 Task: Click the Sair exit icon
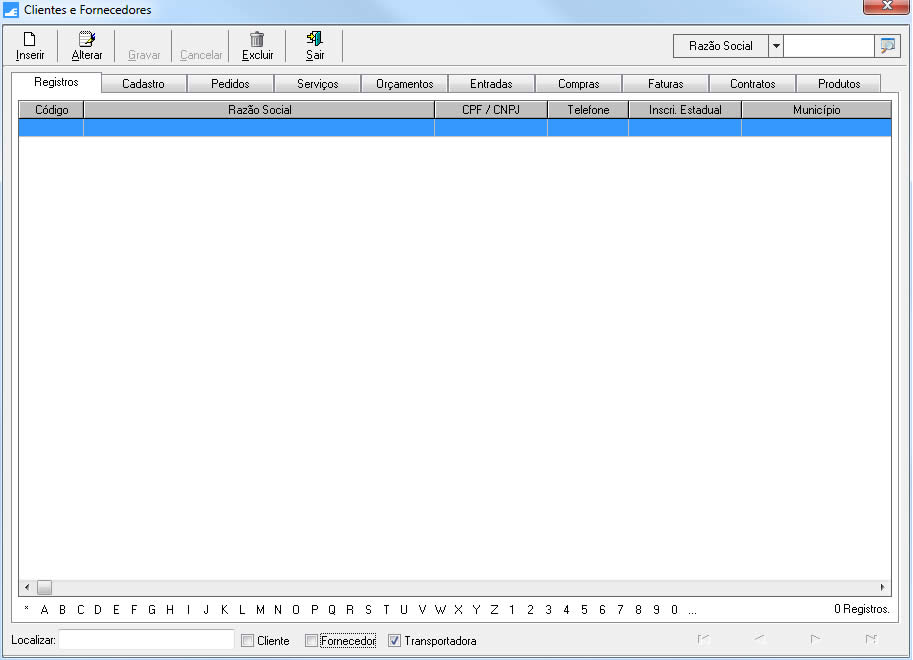314,38
